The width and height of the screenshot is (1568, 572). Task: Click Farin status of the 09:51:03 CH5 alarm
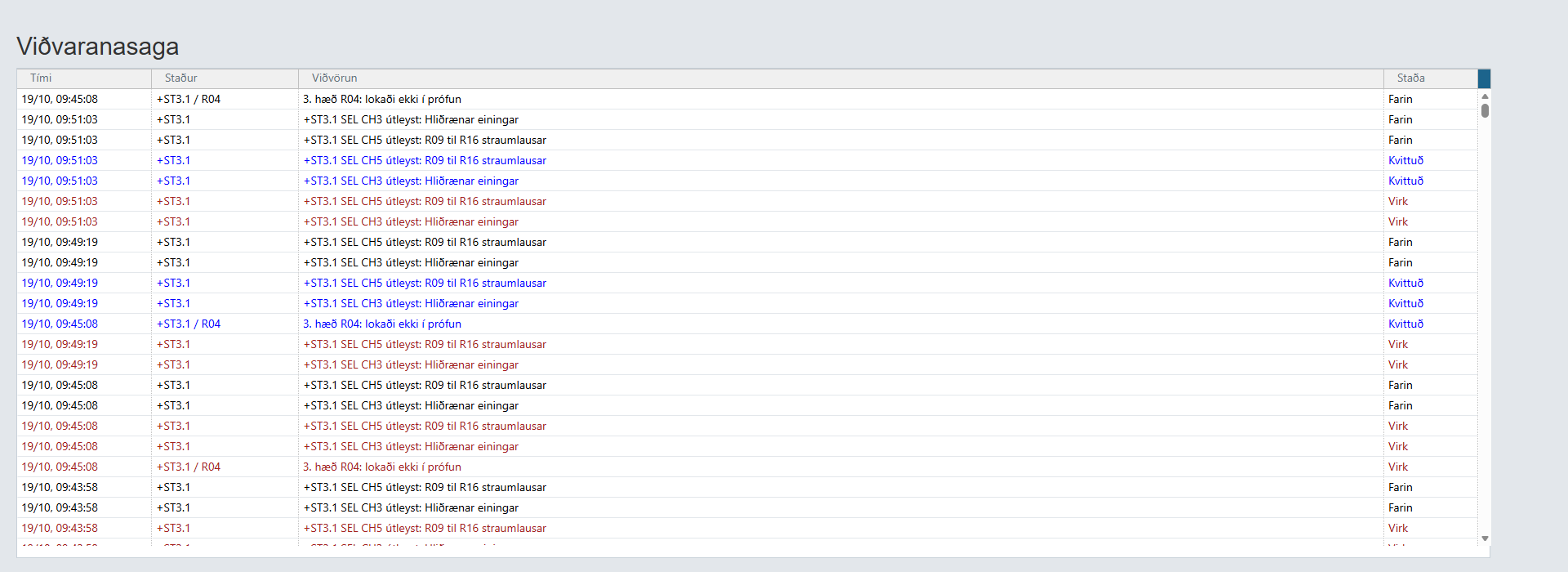[1401, 140]
